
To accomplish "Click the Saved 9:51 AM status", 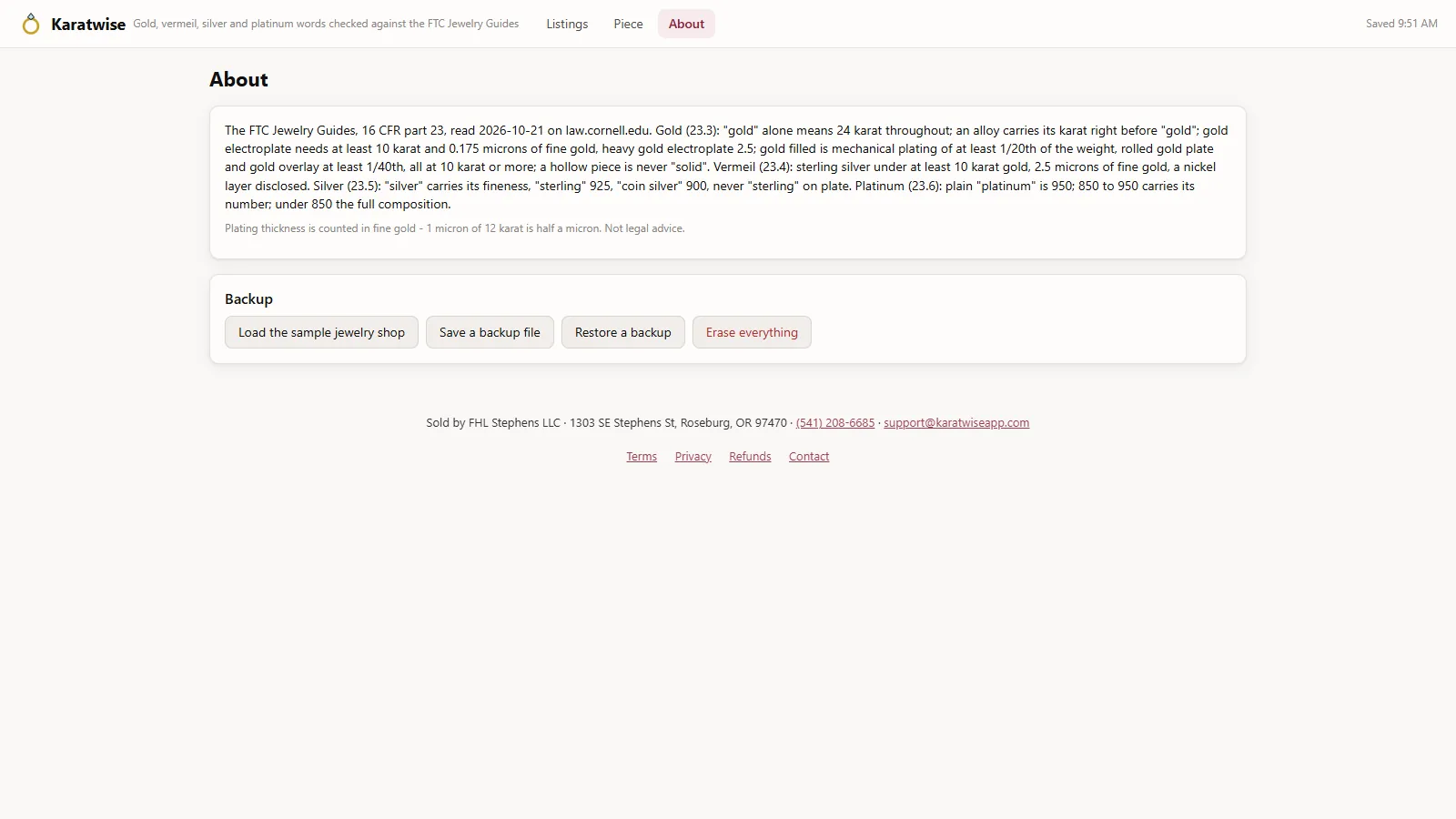I will click(x=1401, y=24).
